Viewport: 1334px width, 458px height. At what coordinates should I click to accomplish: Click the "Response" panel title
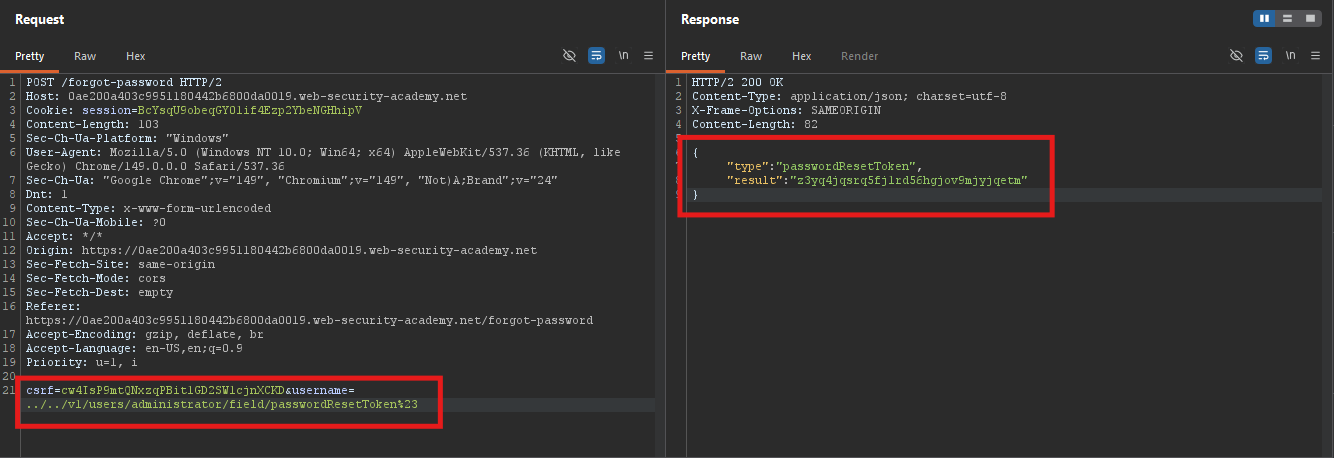[710, 20]
